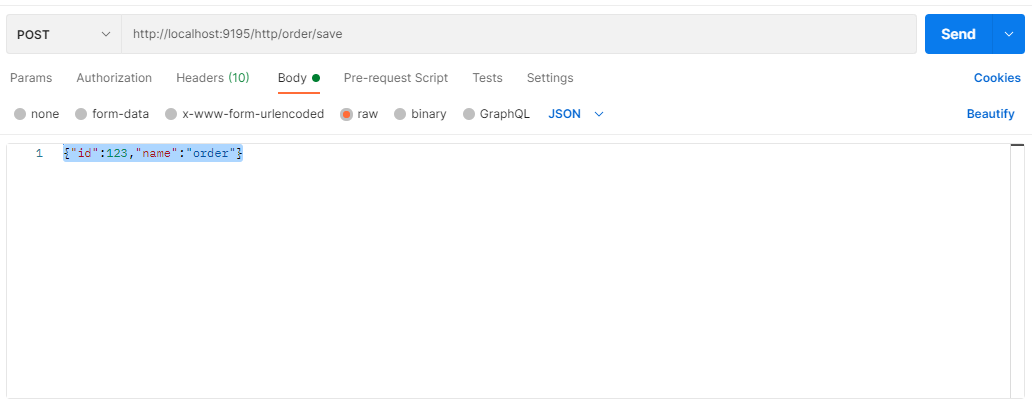The image size is (1032, 400).
Task: Open the JSON format dropdown
Action: pos(576,114)
